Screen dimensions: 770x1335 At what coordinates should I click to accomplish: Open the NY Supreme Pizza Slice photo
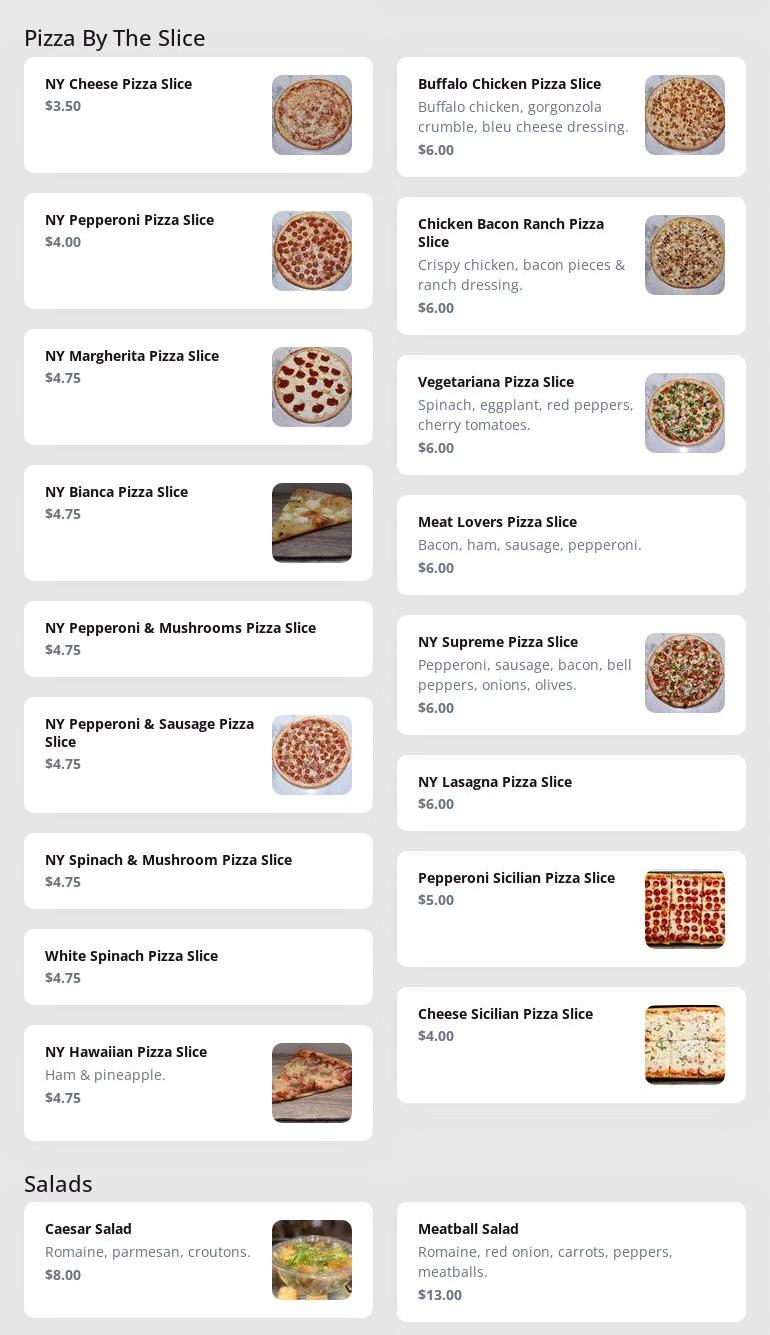click(685, 673)
